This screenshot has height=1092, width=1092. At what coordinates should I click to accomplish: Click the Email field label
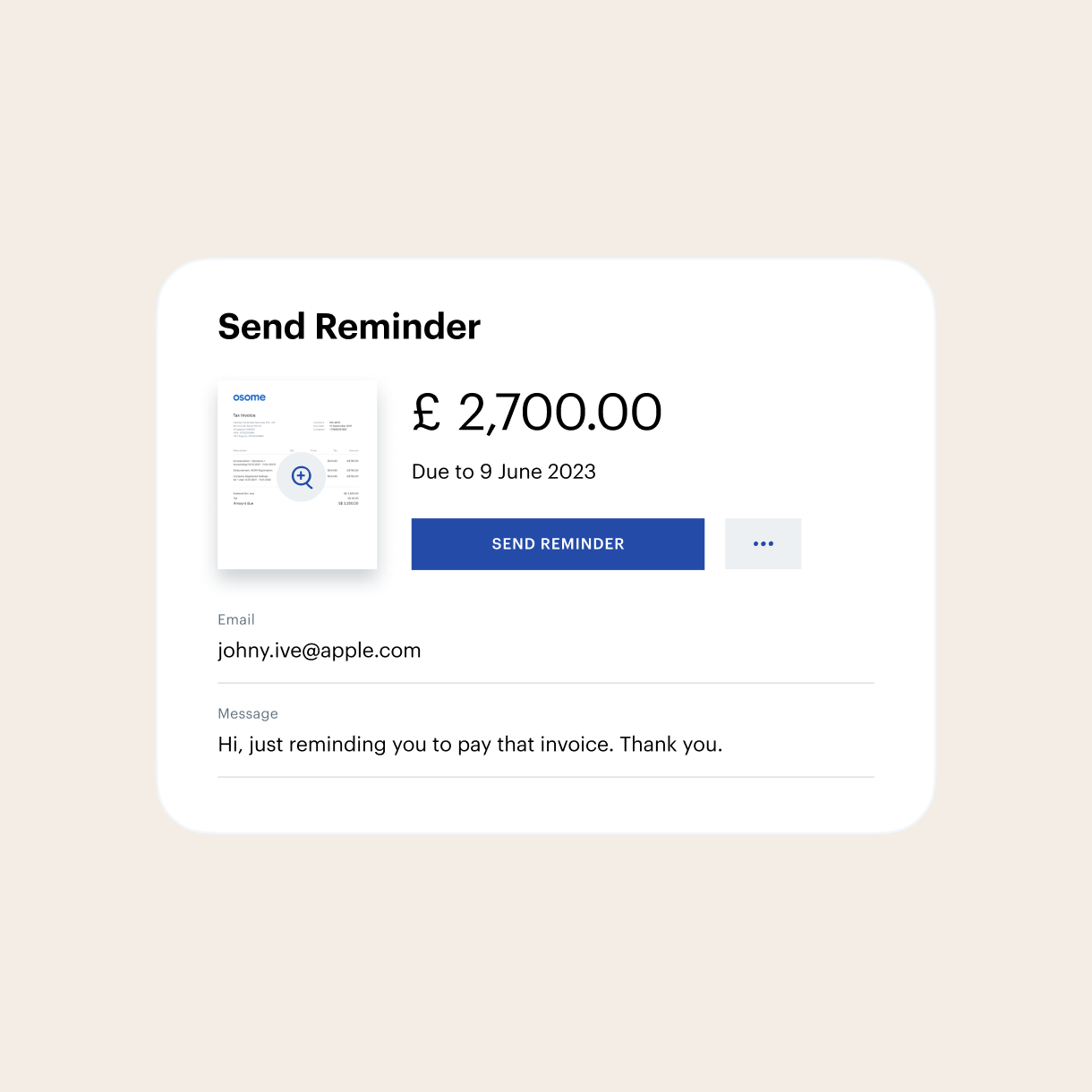236,619
